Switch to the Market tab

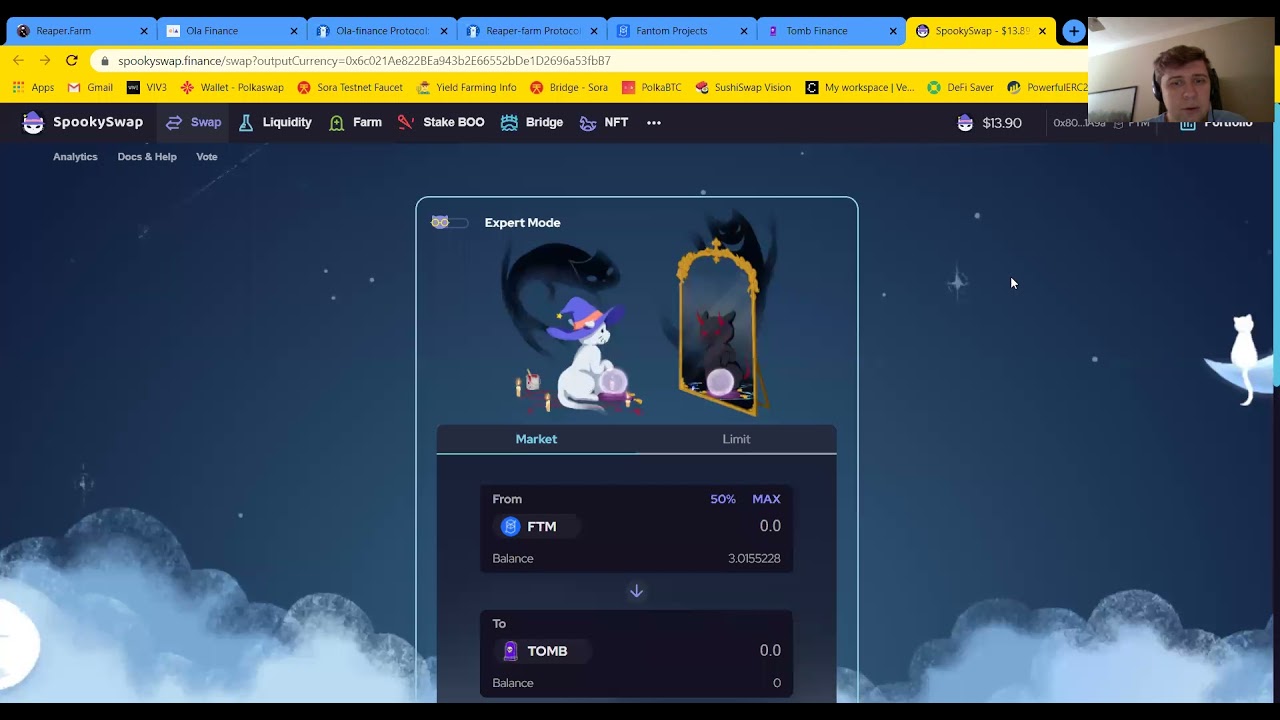pyautogui.click(x=536, y=439)
